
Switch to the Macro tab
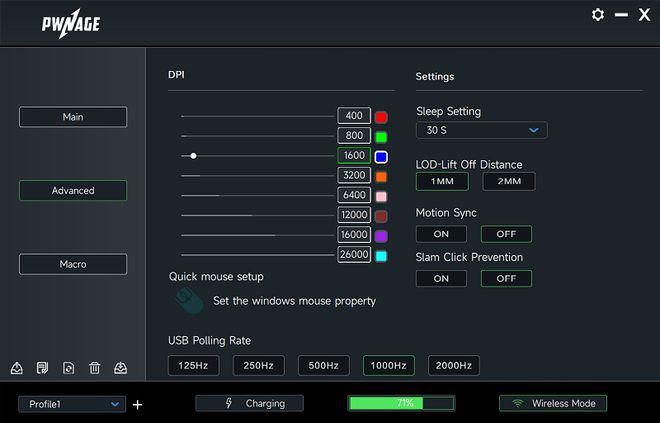(x=73, y=264)
